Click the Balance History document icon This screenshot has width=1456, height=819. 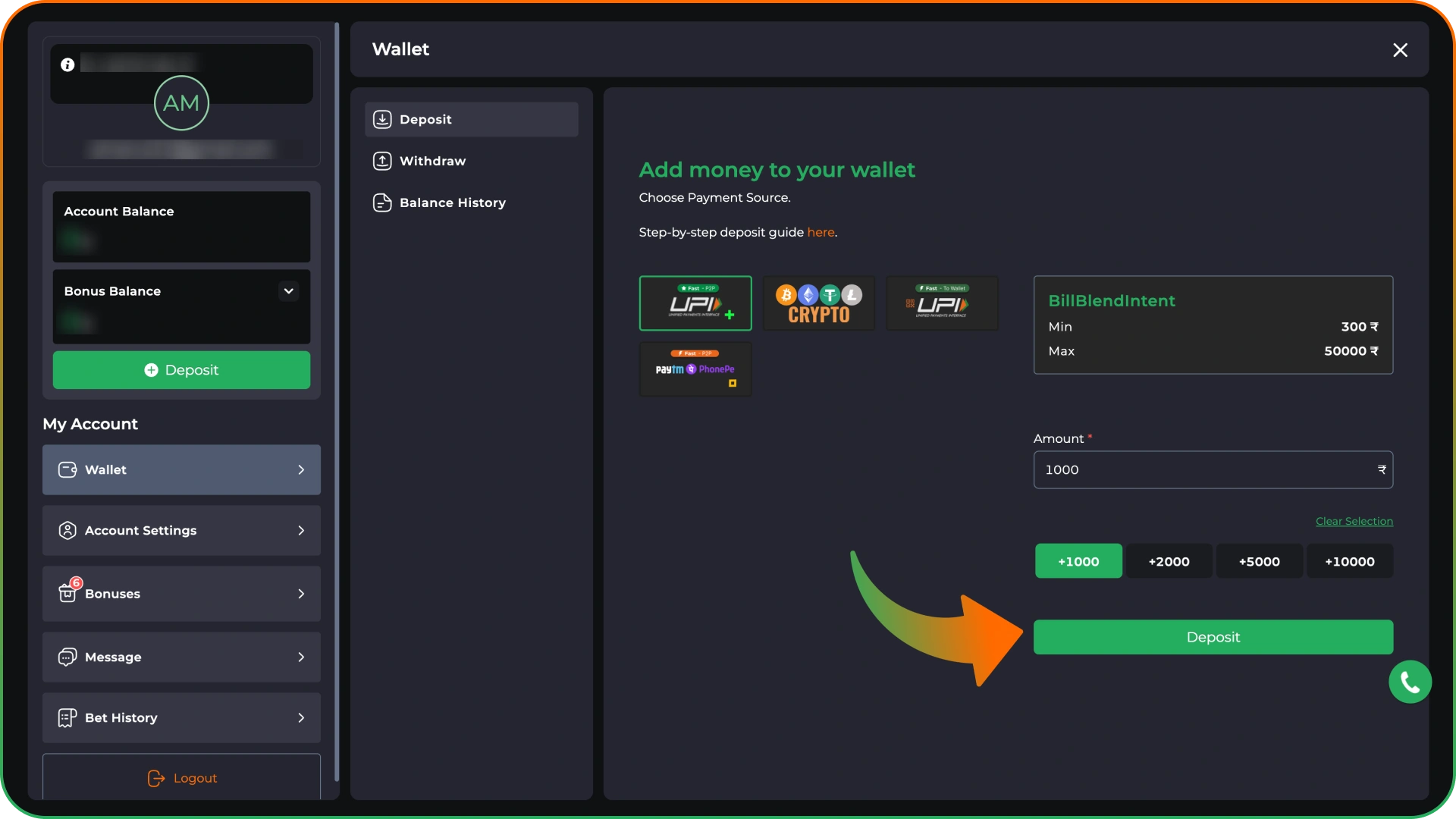(382, 203)
